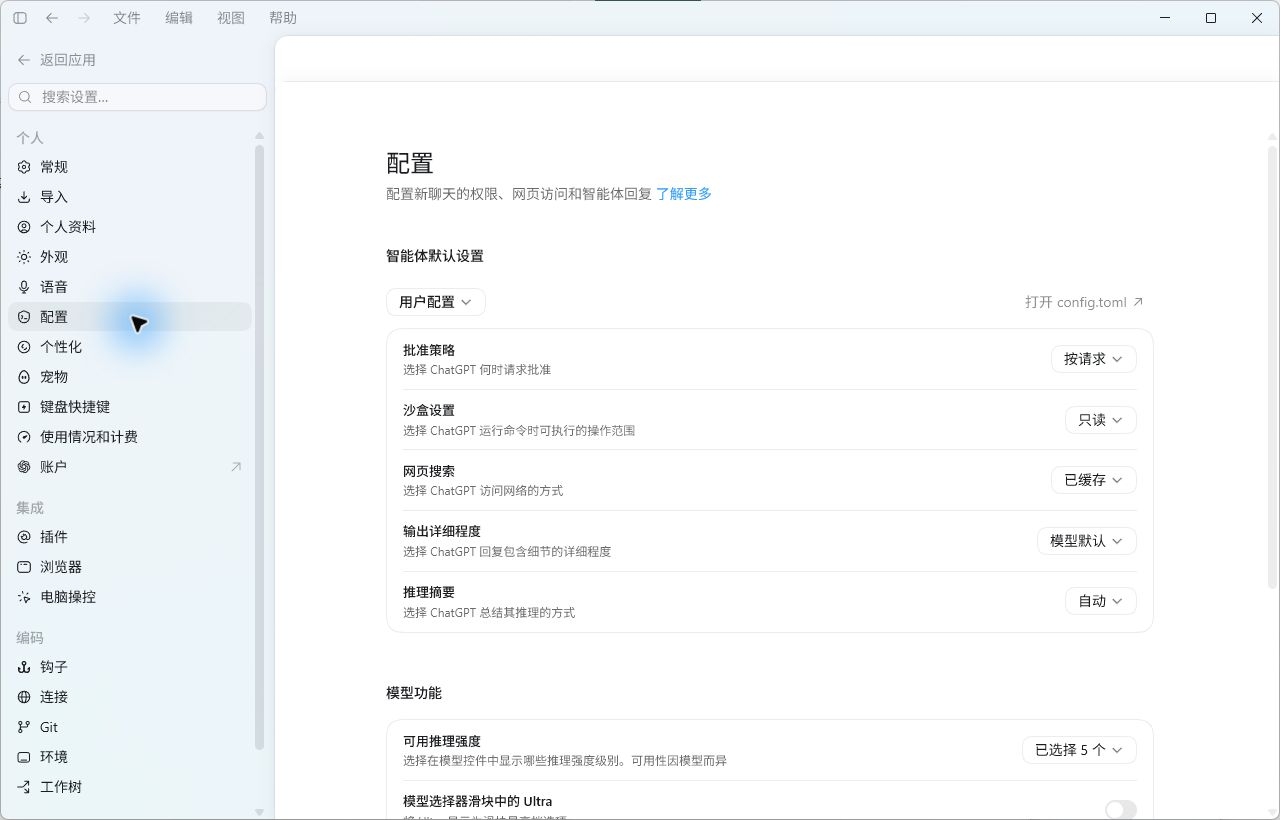Click the gear icon beside 常规
The width and height of the screenshot is (1280, 820).
click(x=24, y=167)
